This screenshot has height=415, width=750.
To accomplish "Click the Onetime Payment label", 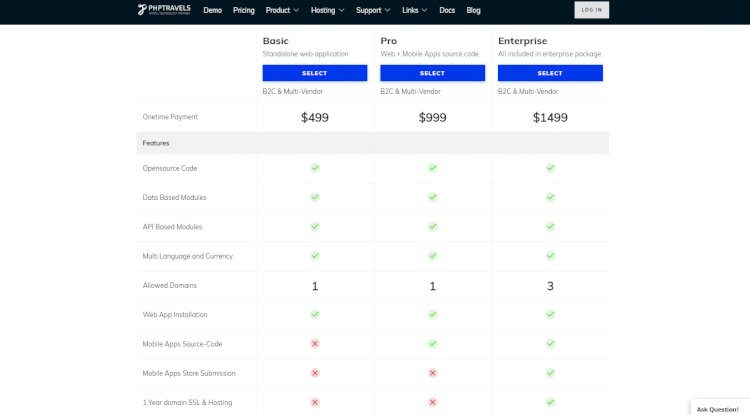I will [170, 117].
